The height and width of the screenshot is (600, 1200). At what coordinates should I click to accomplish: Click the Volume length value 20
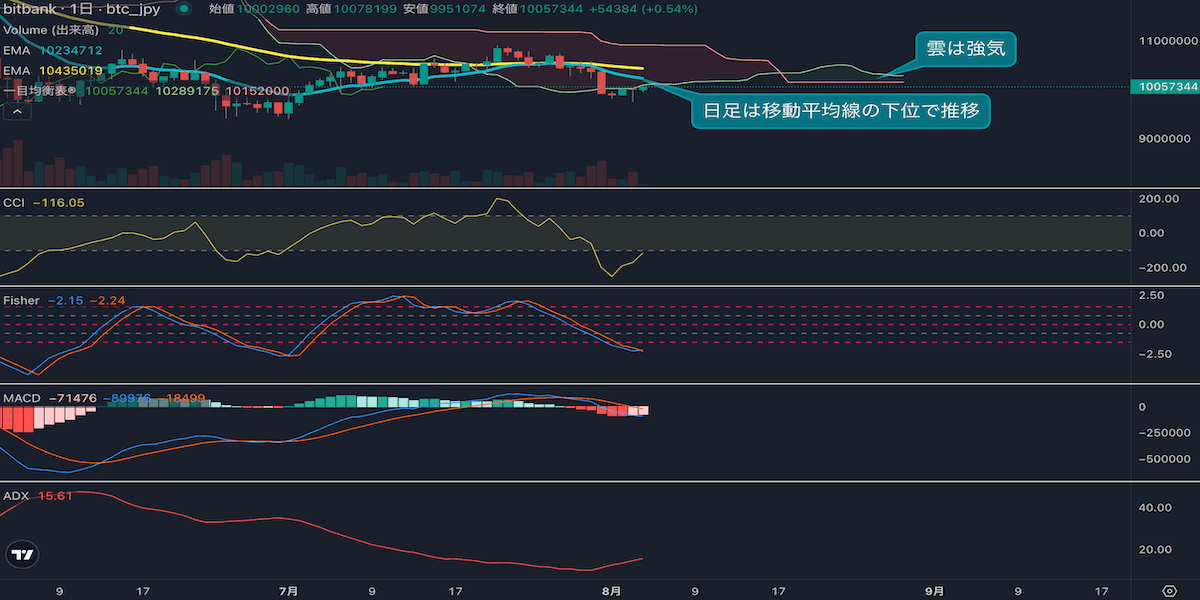[x=115, y=30]
